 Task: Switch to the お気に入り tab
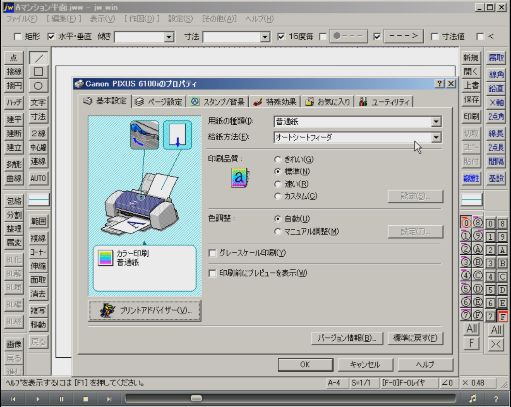coord(328,102)
